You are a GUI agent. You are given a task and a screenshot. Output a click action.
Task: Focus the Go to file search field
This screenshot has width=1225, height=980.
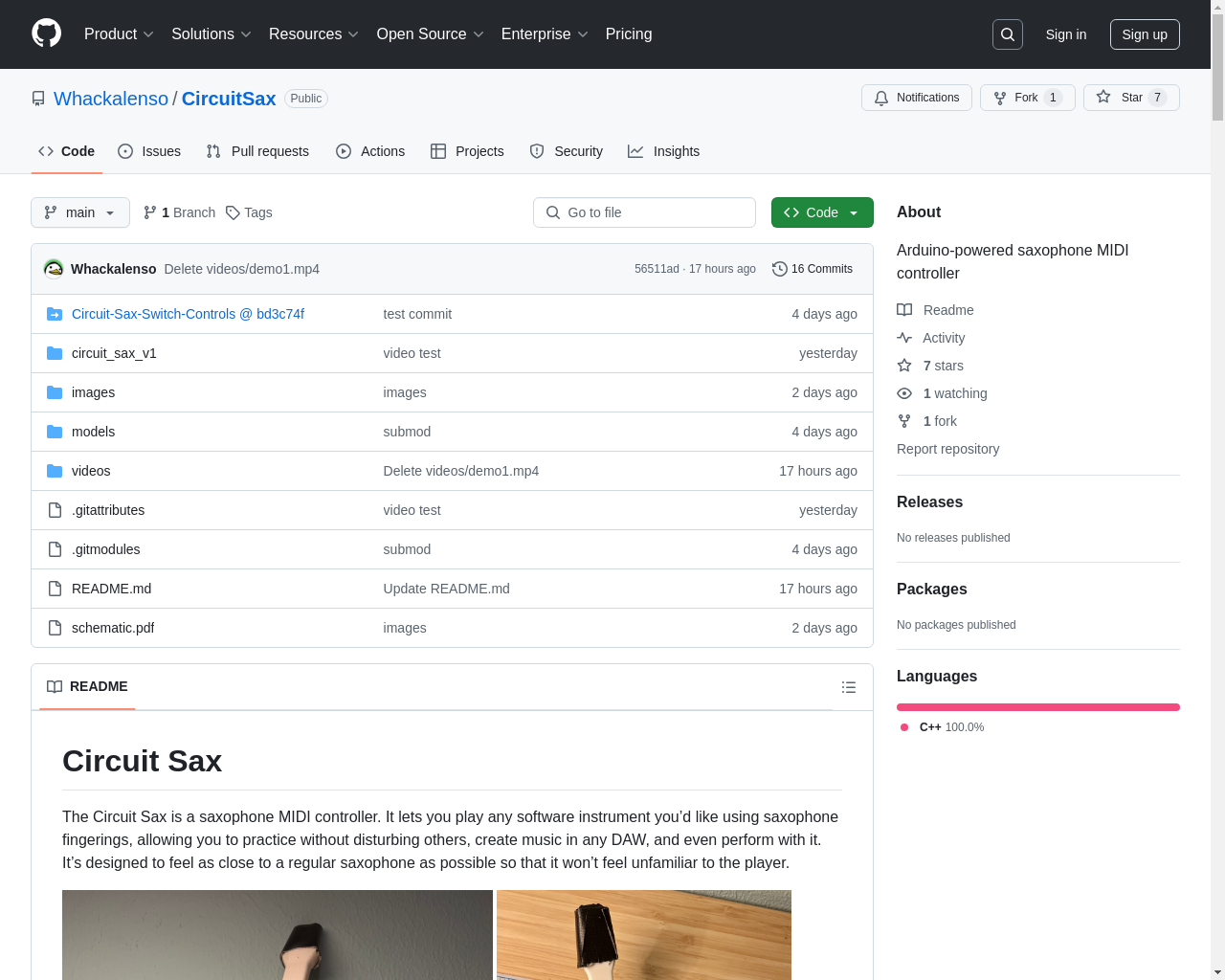click(x=644, y=212)
